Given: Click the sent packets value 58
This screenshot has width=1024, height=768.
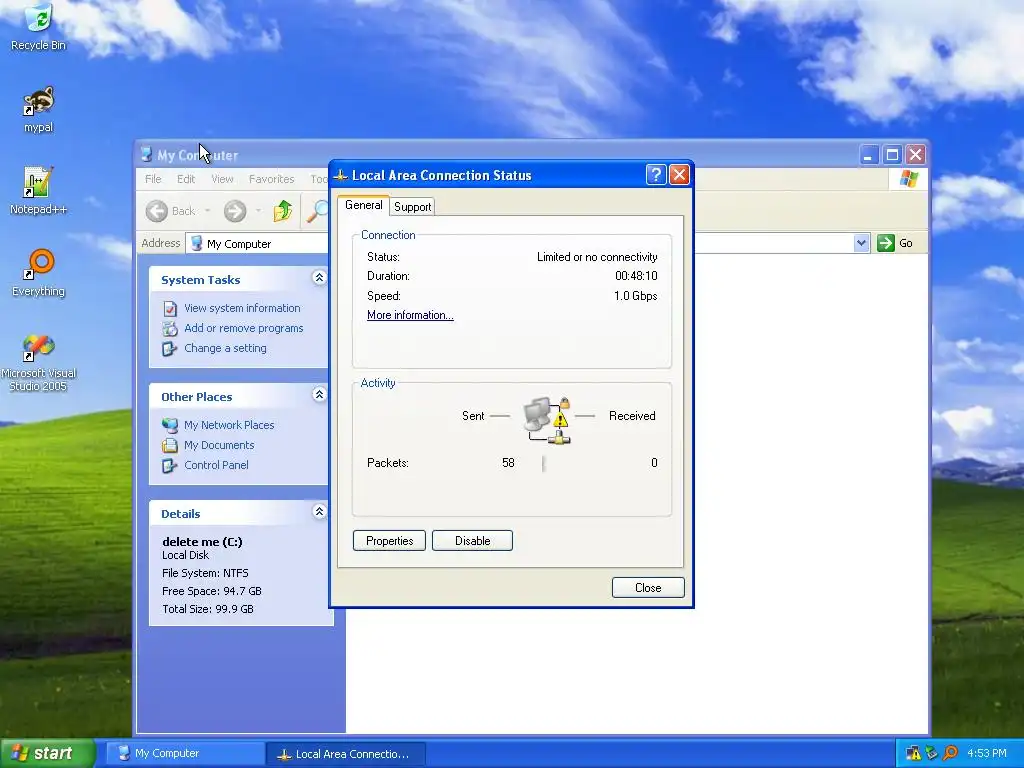Looking at the screenshot, I should [x=508, y=463].
